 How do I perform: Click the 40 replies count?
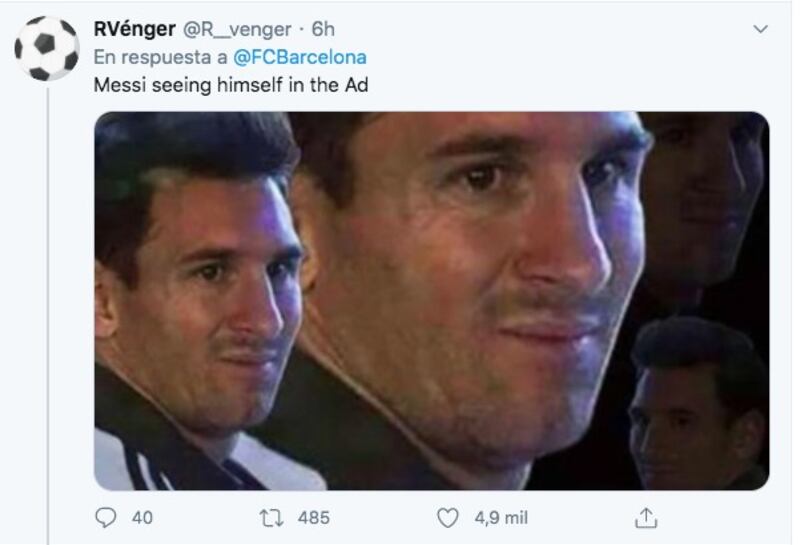tap(142, 518)
